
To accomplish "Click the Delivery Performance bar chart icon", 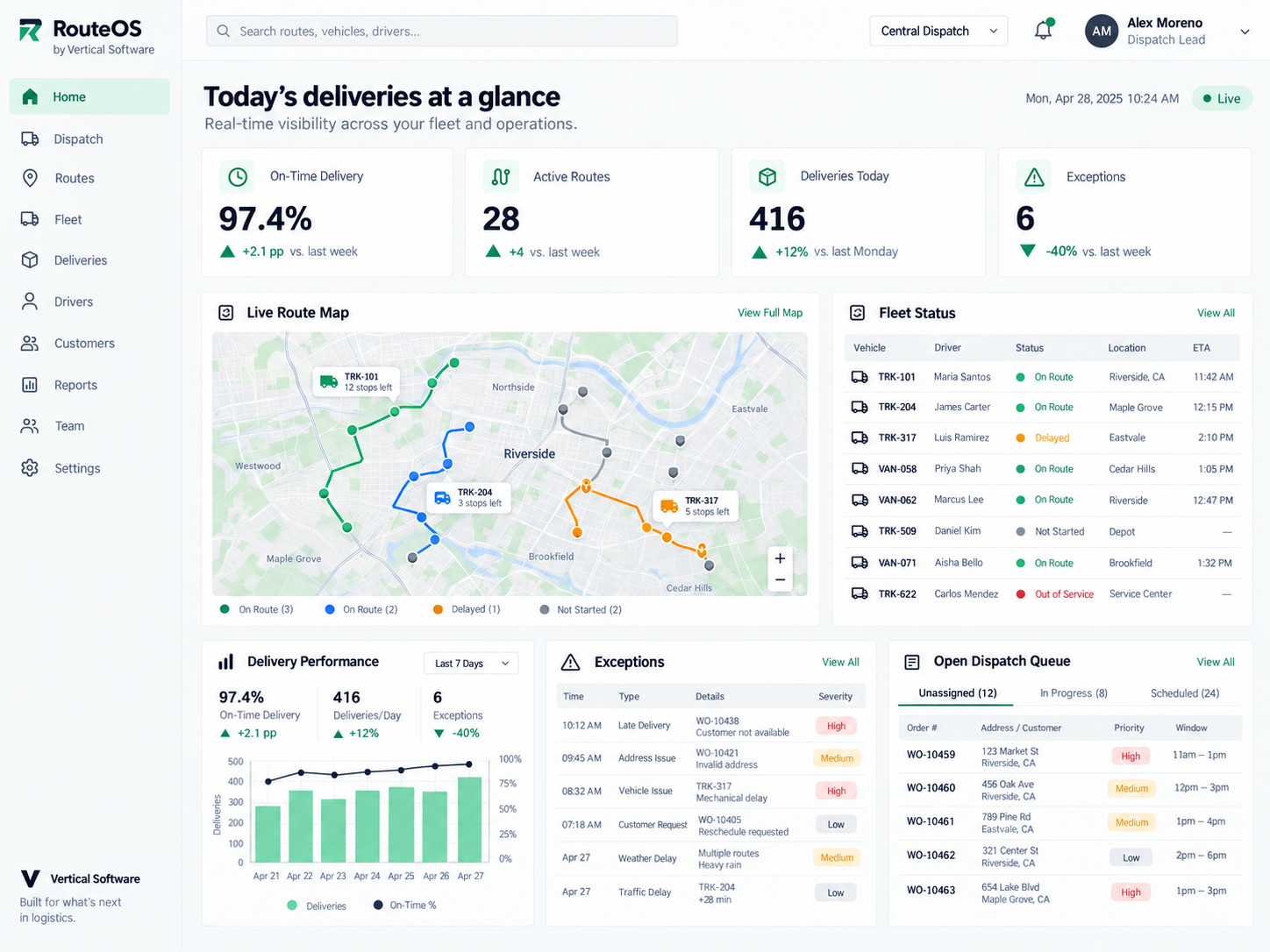I will point(226,662).
